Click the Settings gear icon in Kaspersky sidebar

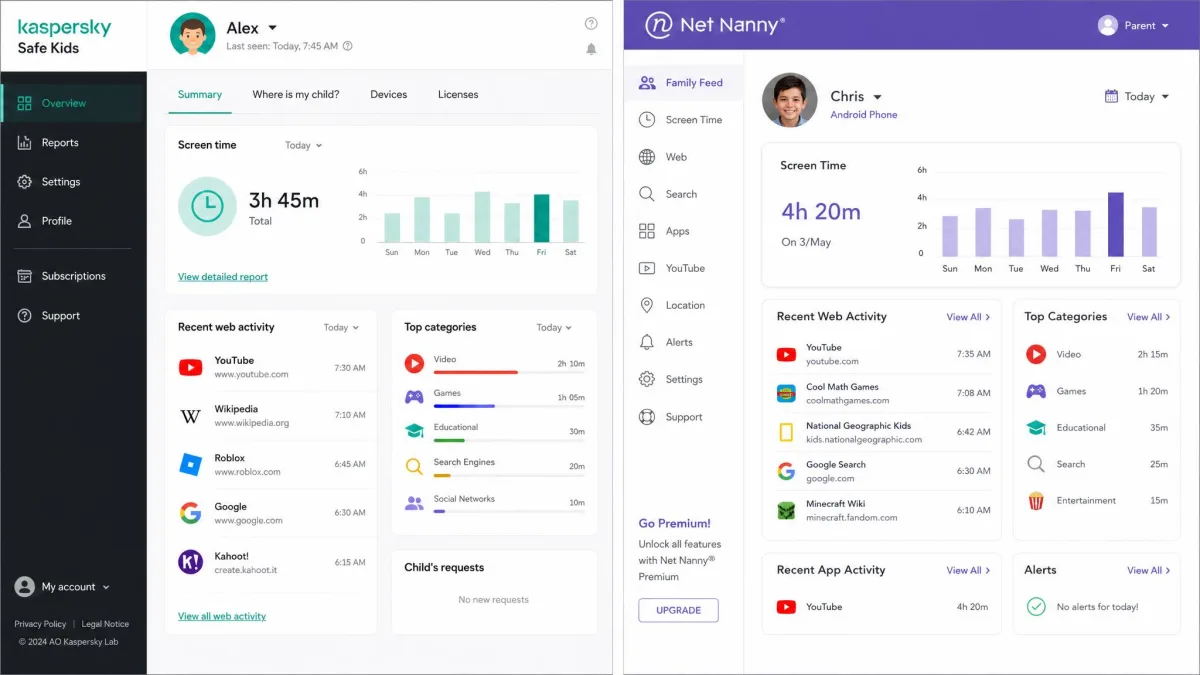25,182
